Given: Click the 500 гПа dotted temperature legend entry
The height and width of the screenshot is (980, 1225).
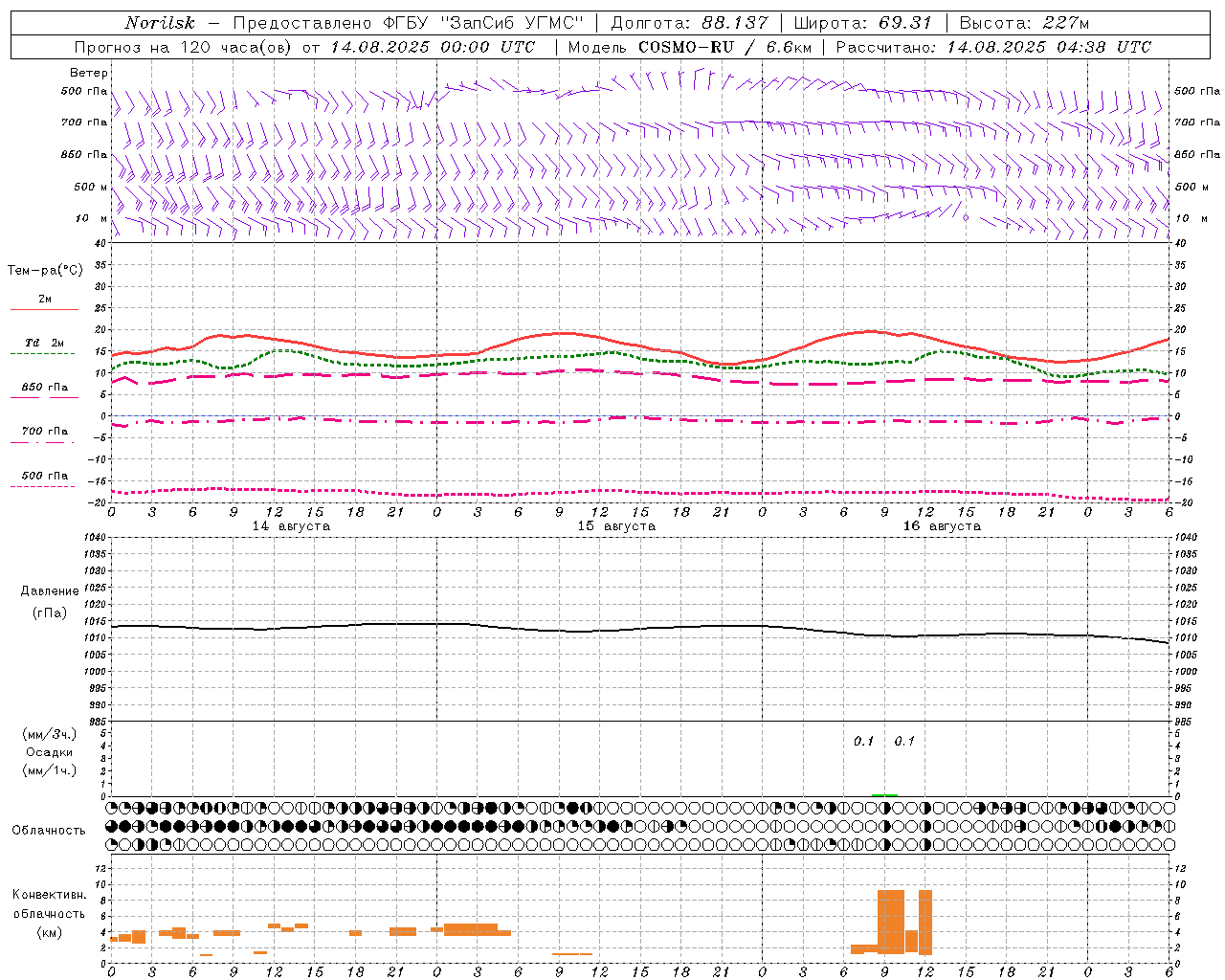Looking at the screenshot, I should [44, 479].
